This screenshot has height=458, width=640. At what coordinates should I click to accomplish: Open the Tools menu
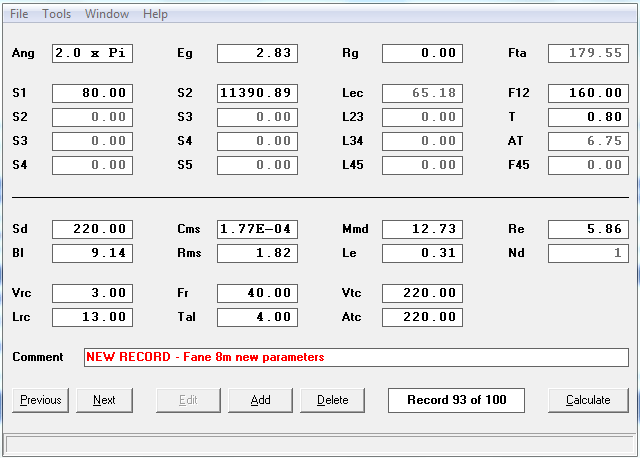tap(57, 14)
